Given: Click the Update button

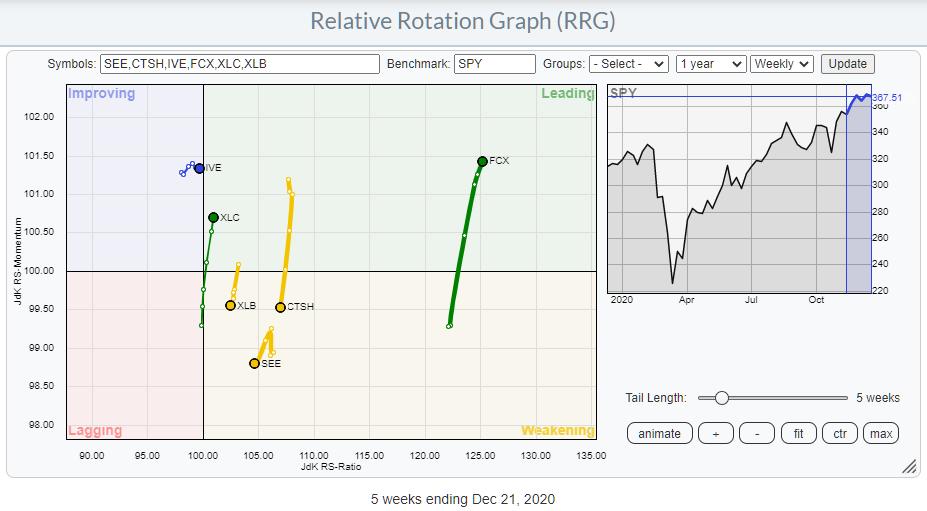Looking at the screenshot, I should tap(847, 63).
